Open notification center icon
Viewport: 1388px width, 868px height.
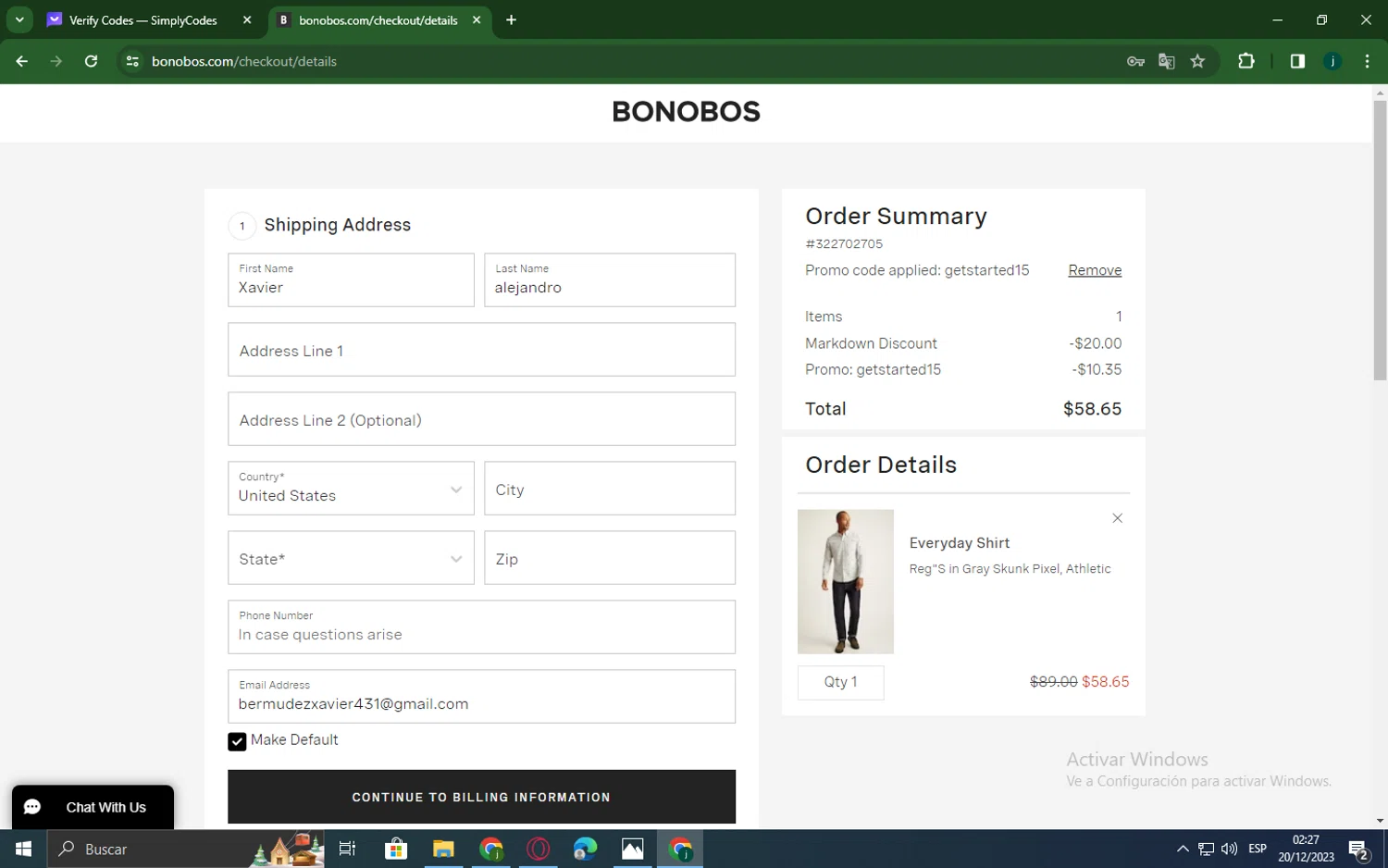coord(1359,849)
